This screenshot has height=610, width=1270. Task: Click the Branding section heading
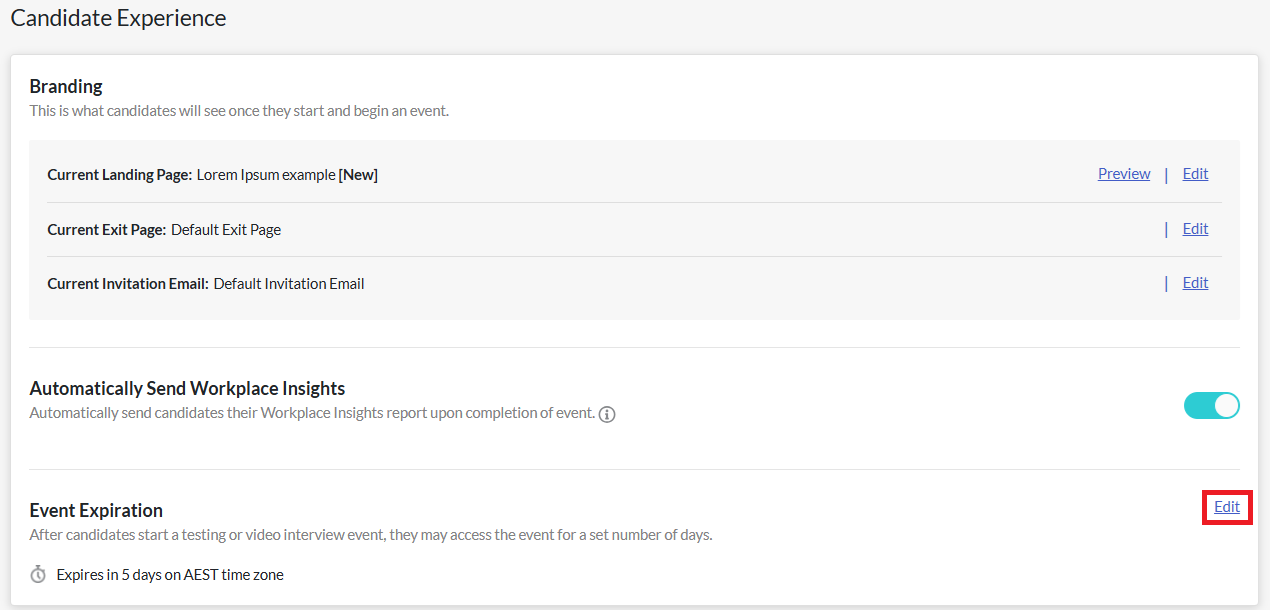click(66, 87)
